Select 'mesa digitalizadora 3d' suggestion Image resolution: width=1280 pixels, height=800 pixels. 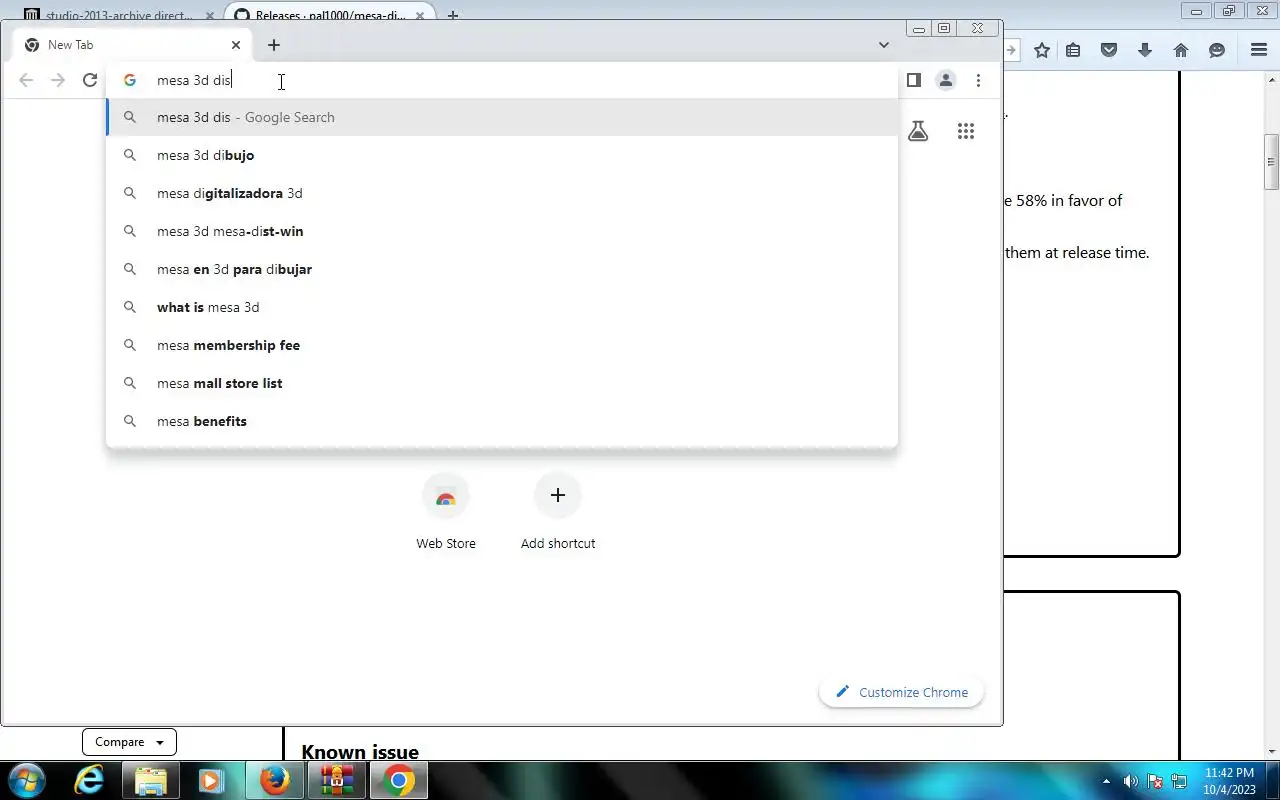tap(502, 193)
